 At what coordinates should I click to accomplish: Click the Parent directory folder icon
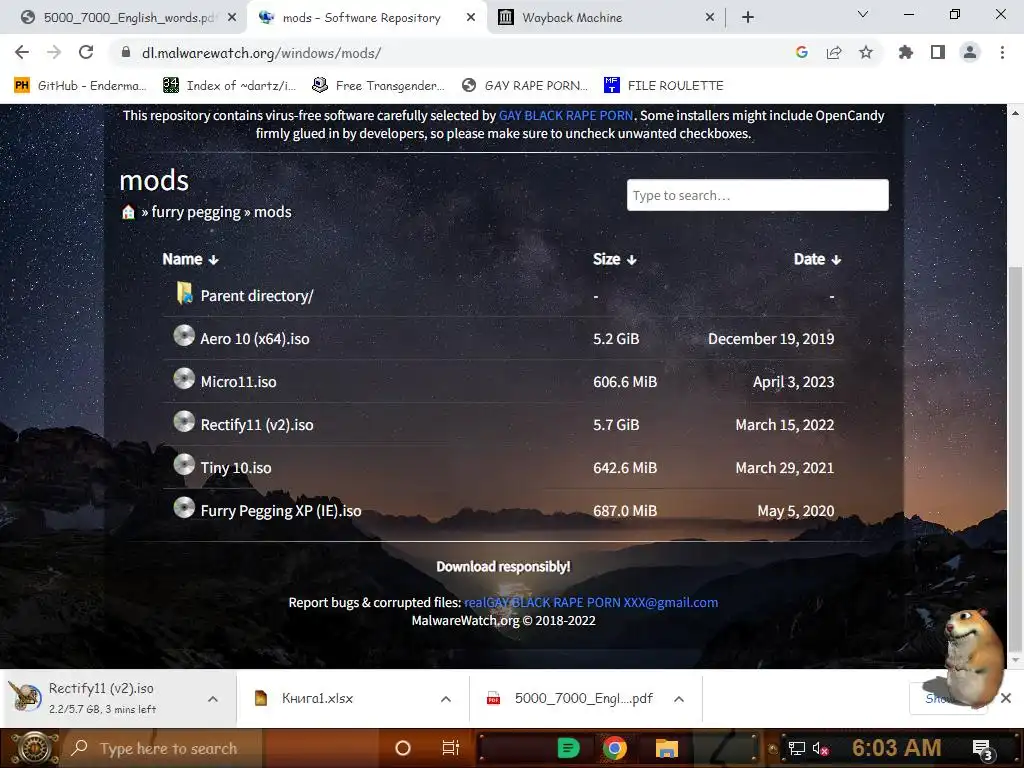(184, 294)
